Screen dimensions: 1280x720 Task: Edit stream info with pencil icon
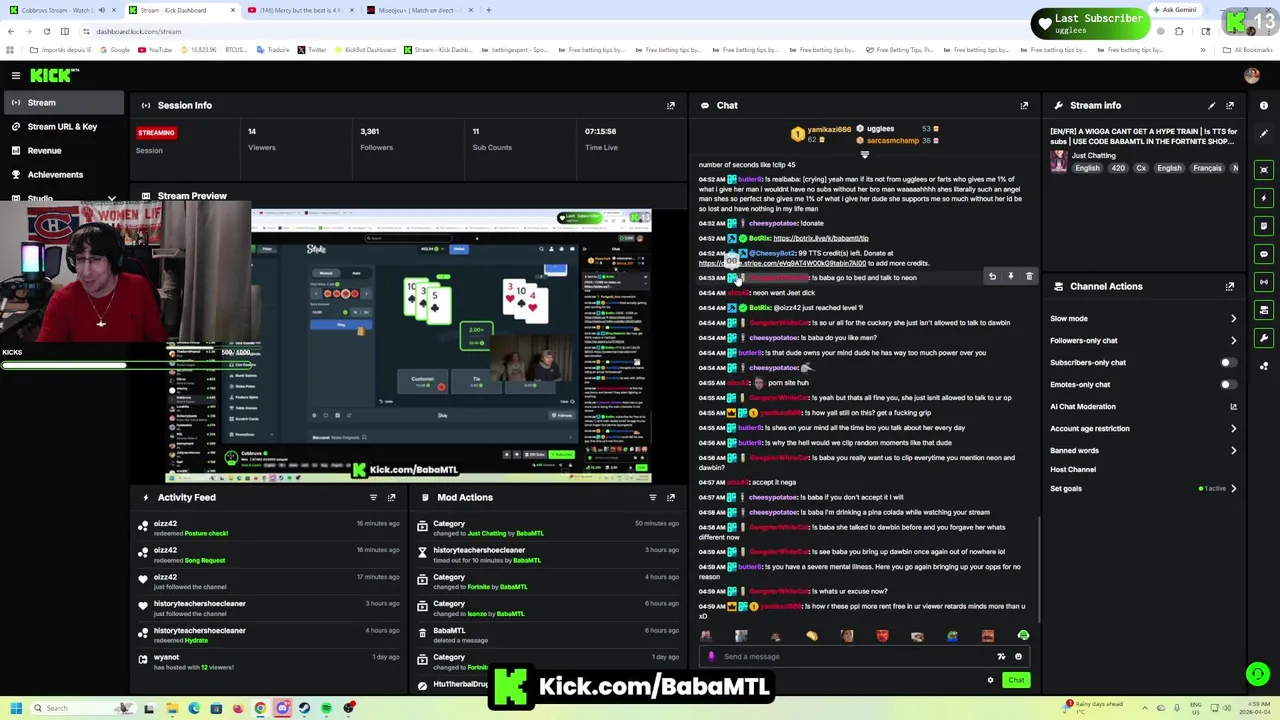point(1212,105)
